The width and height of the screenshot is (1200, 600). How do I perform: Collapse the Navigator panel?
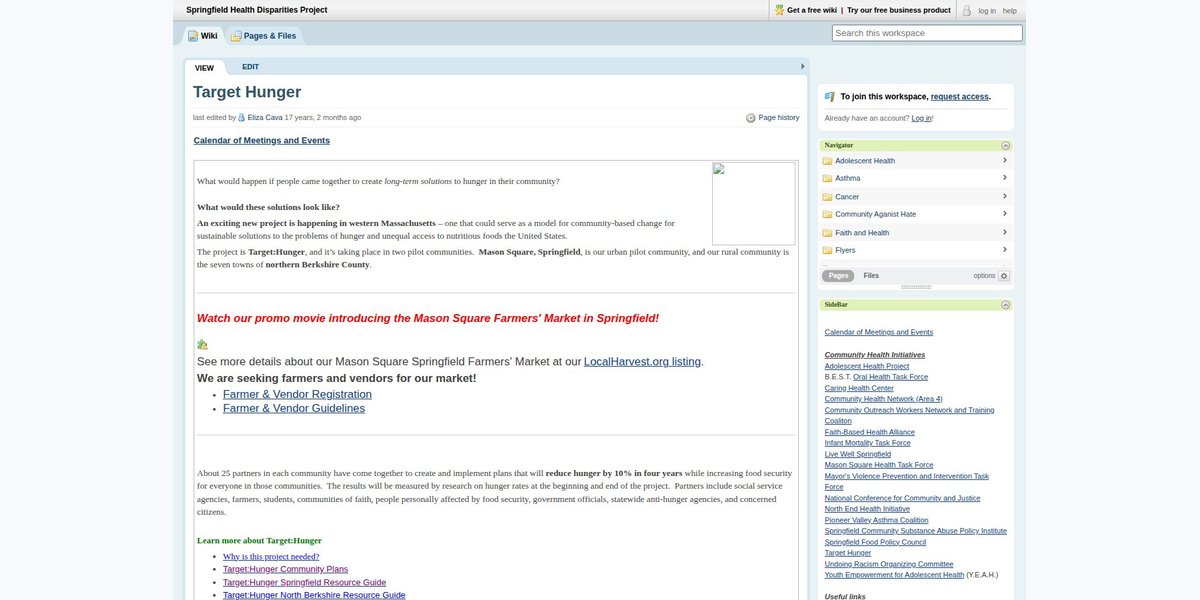[x=1005, y=145]
